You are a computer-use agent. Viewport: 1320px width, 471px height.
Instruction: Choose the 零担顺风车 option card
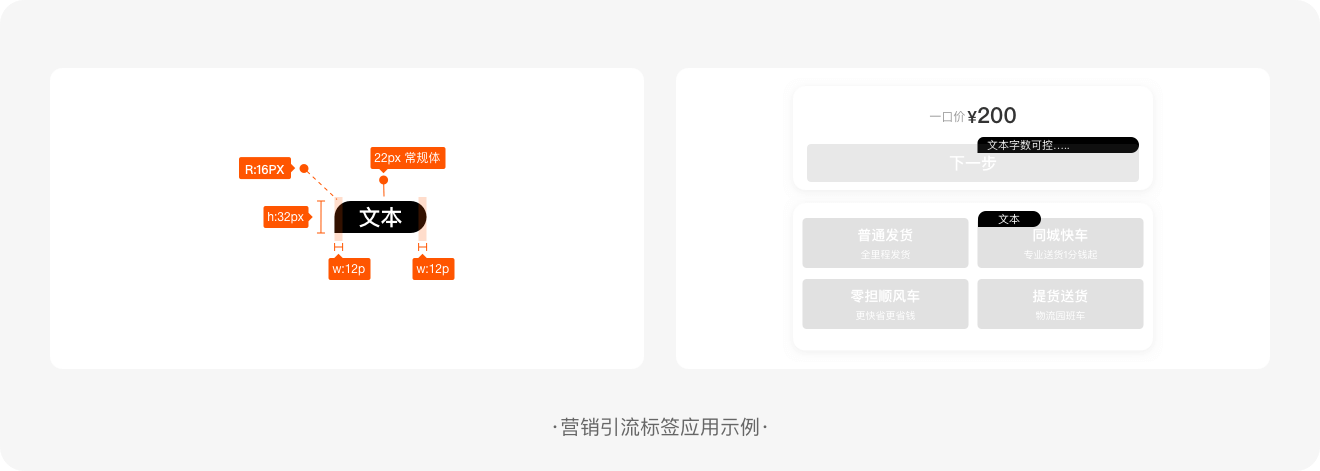885,304
